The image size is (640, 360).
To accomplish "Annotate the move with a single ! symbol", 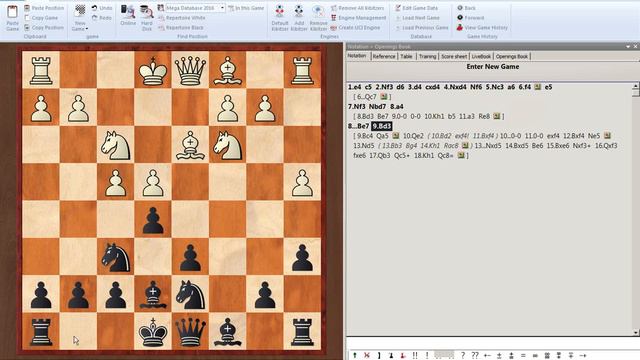I will 427,356.
